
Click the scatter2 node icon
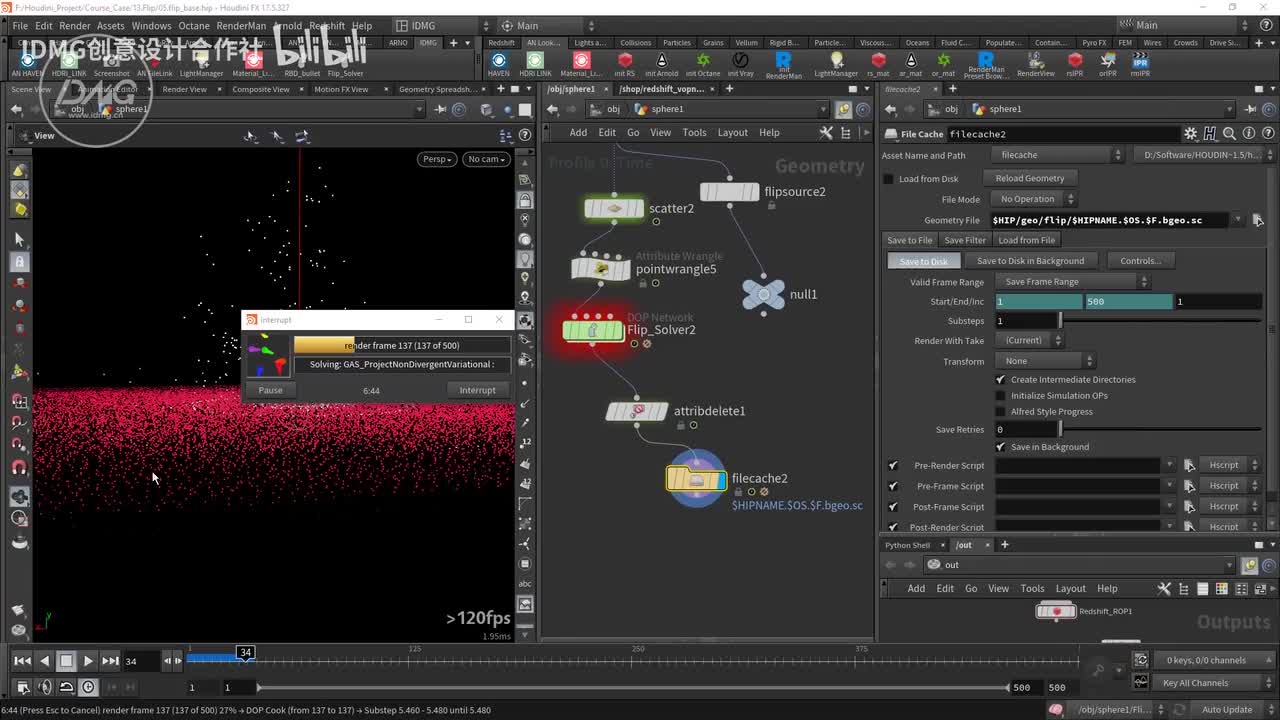614,208
